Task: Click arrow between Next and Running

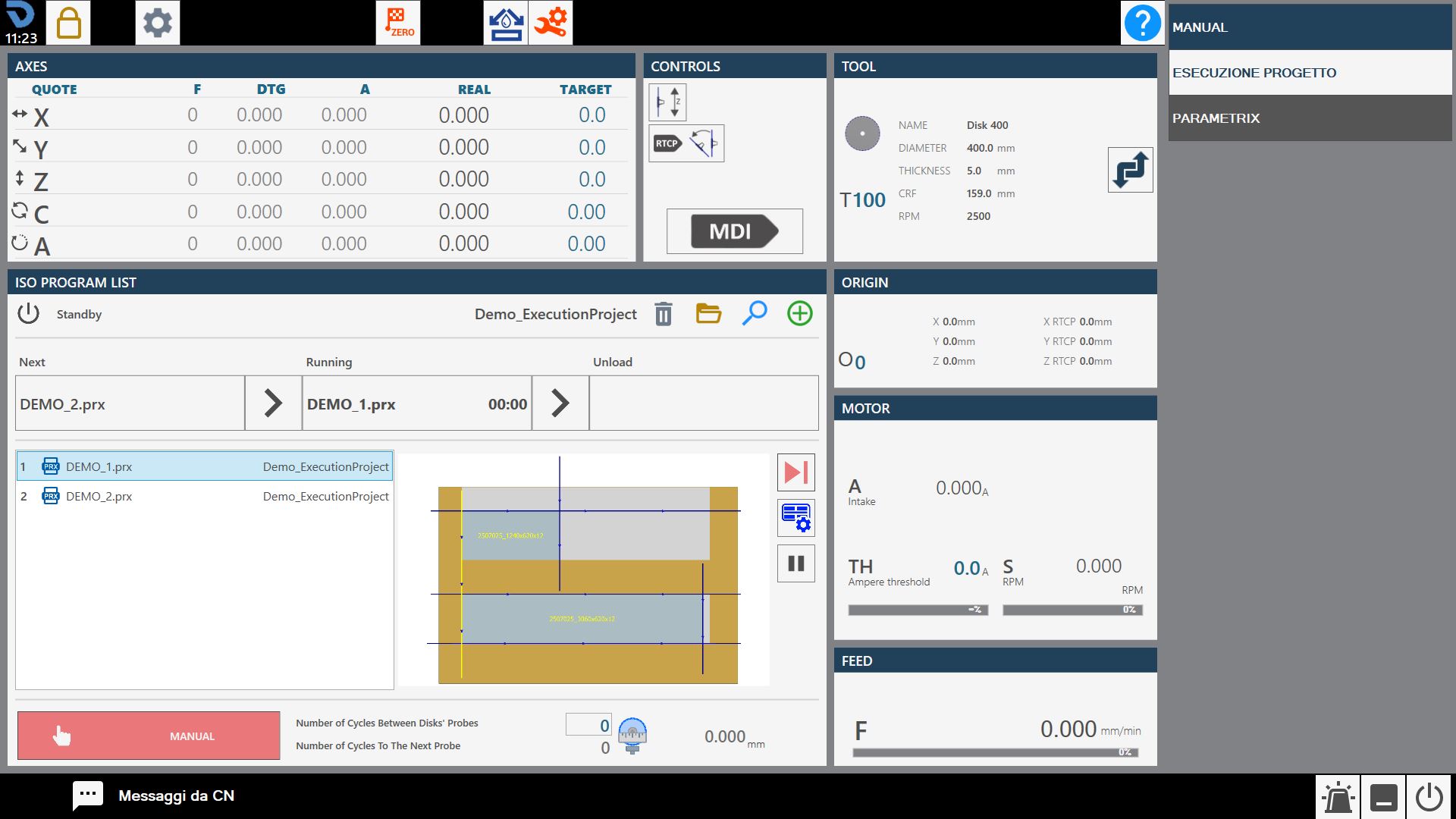Action: [273, 403]
